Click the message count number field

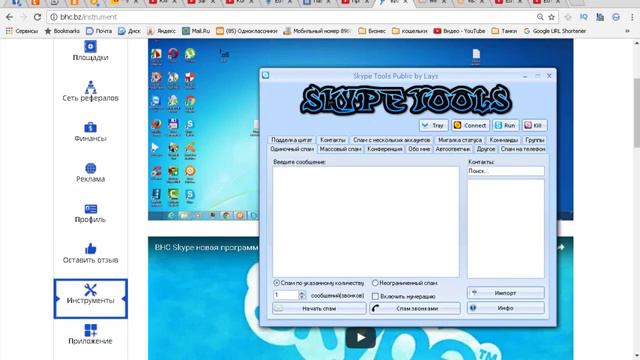(286, 295)
